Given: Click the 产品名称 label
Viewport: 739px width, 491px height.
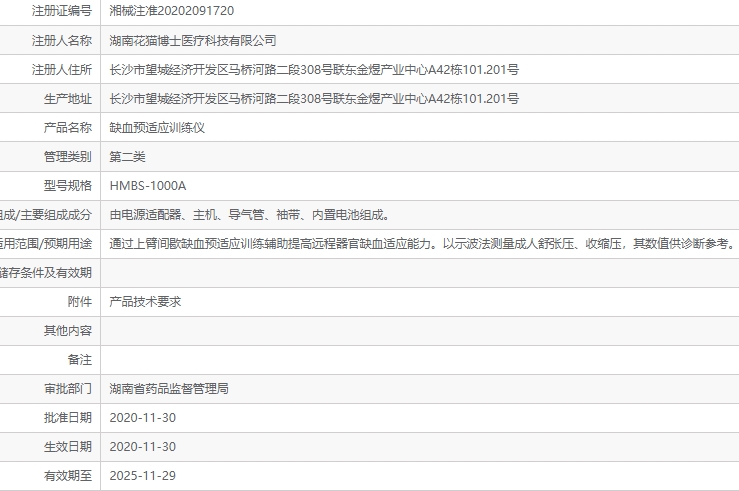Looking at the screenshot, I should click(68, 128).
